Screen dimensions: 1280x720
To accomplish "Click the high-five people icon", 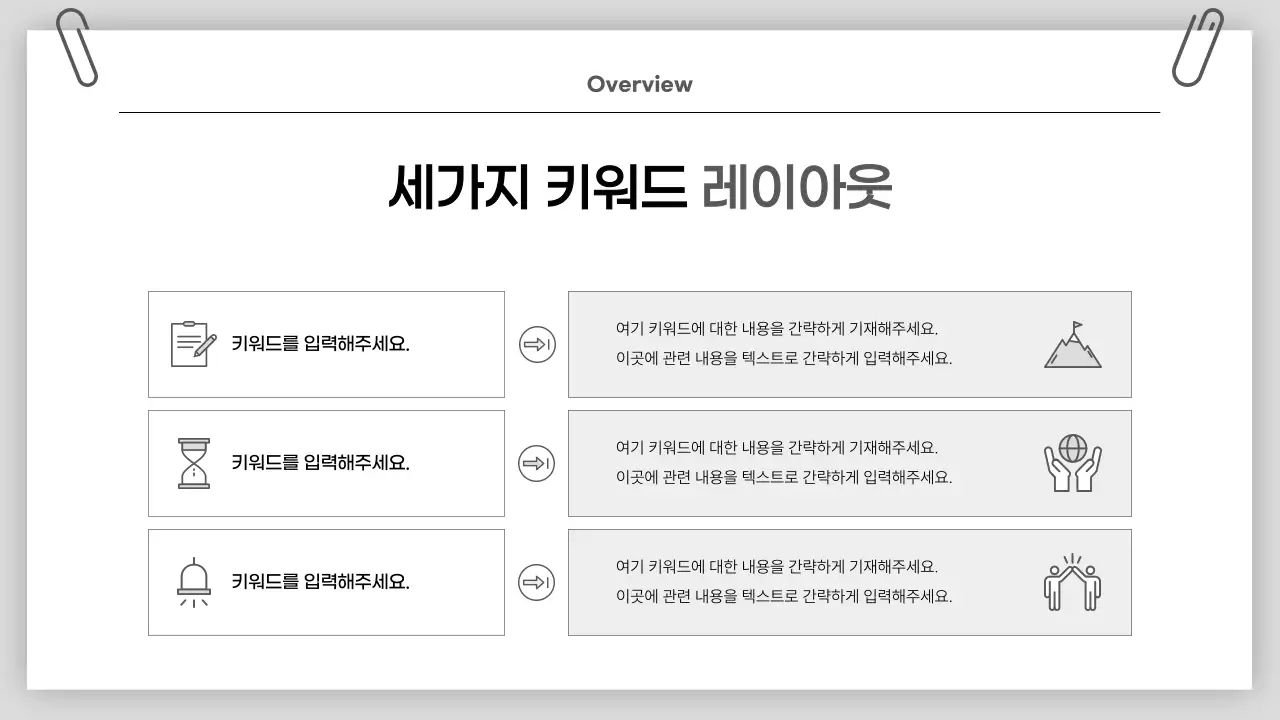I will click(1072, 581).
